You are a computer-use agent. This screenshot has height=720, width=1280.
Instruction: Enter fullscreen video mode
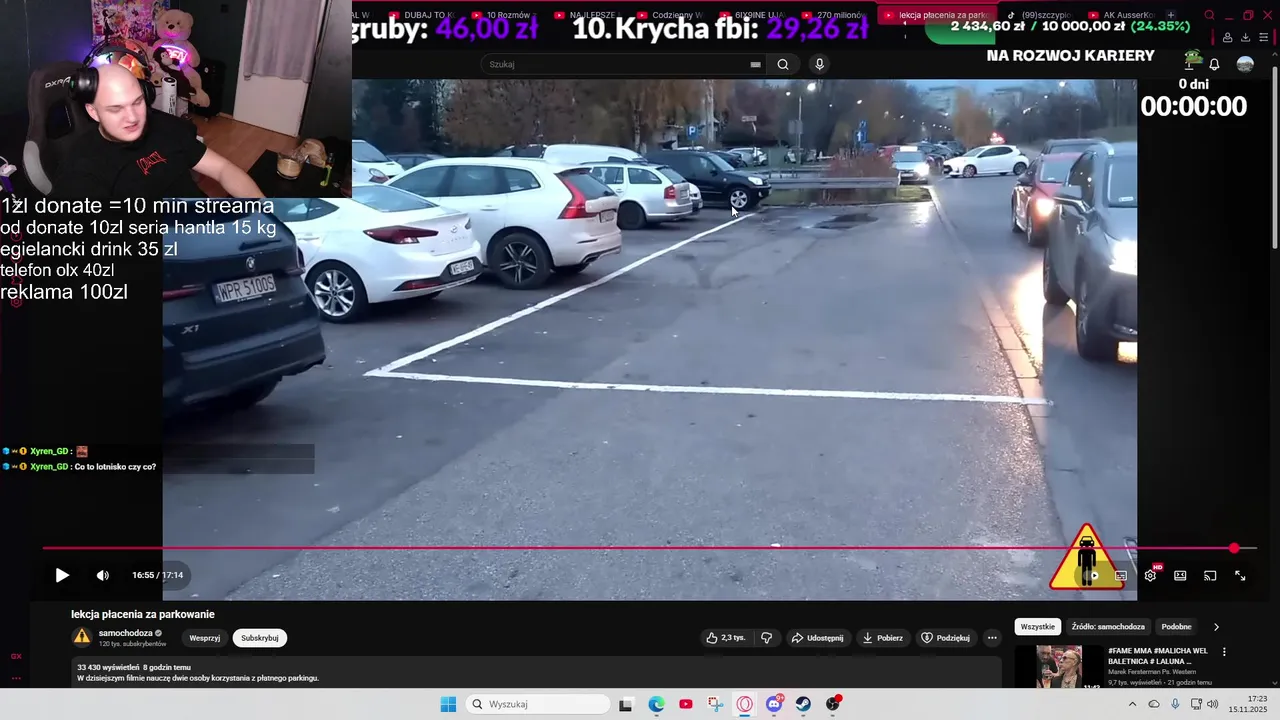[1240, 575]
